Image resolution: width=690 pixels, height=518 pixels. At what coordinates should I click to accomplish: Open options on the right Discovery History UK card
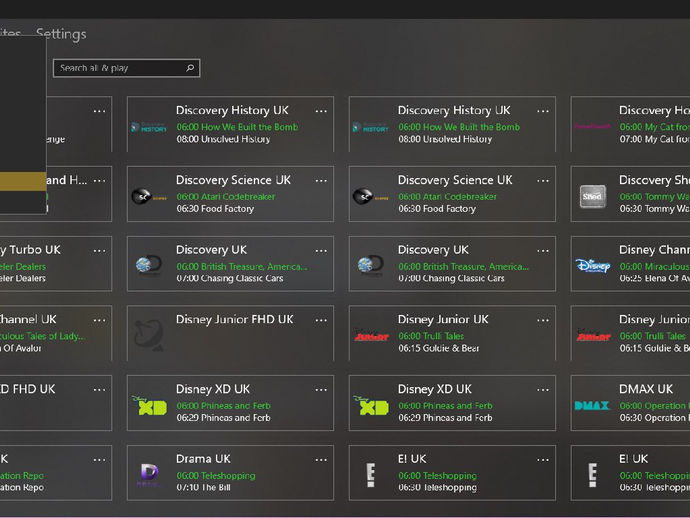tap(543, 111)
